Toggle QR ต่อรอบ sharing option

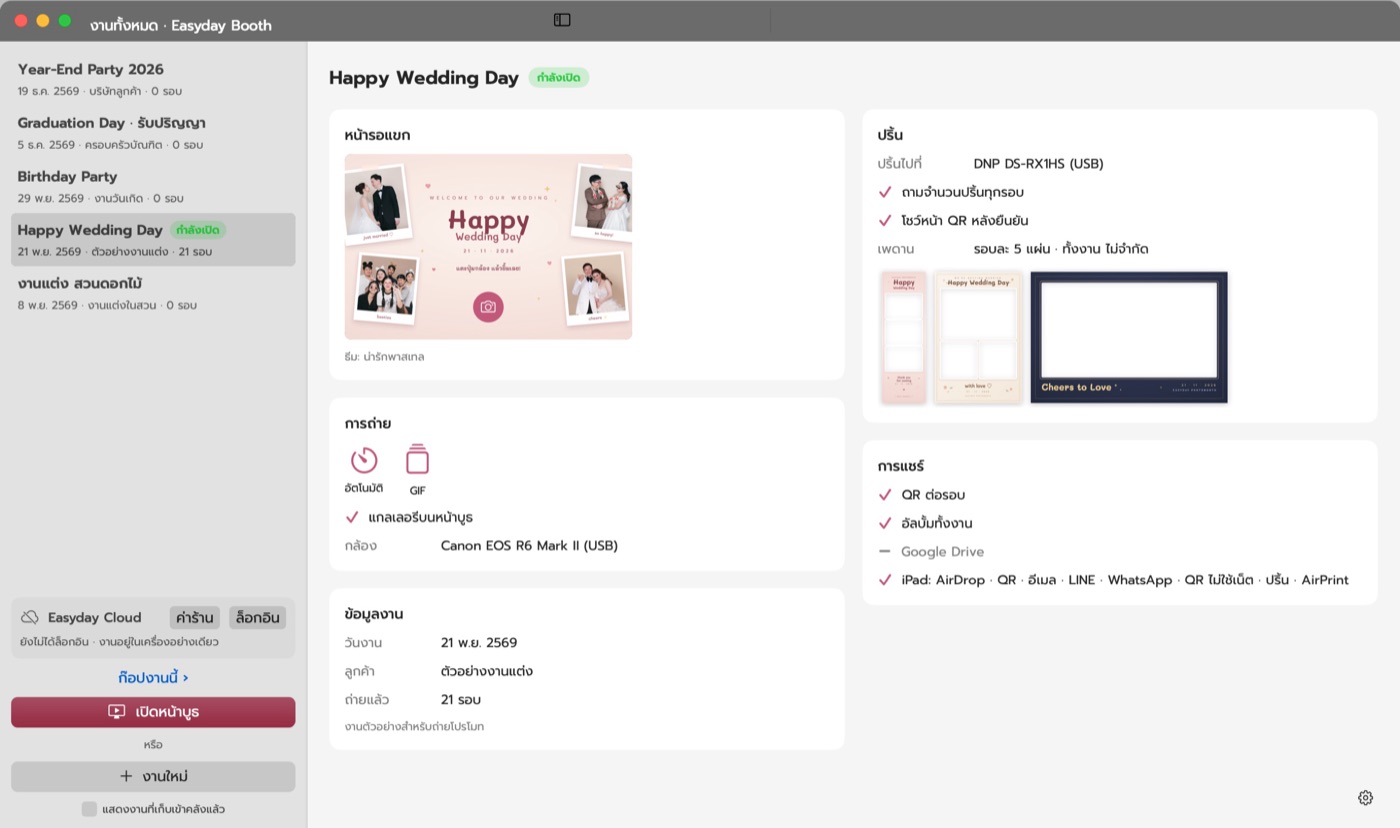click(x=885, y=495)
